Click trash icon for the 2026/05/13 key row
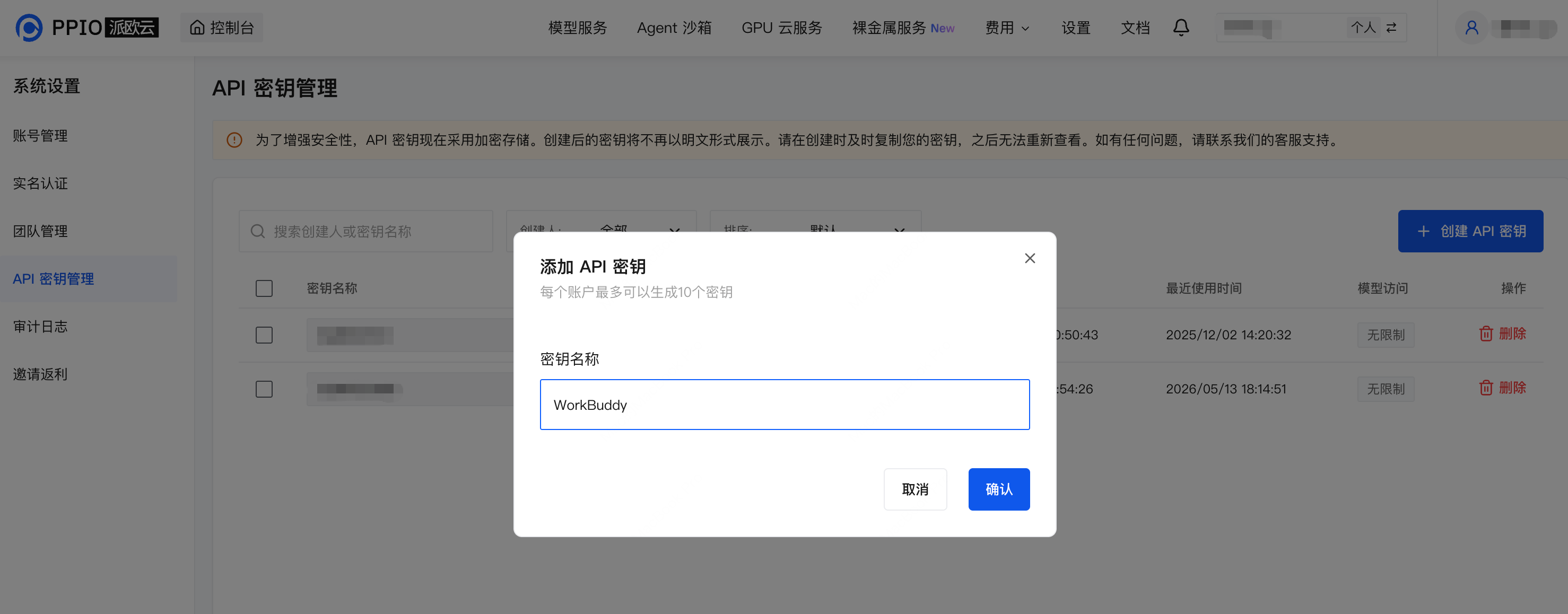 click(x=1486, y=388)
